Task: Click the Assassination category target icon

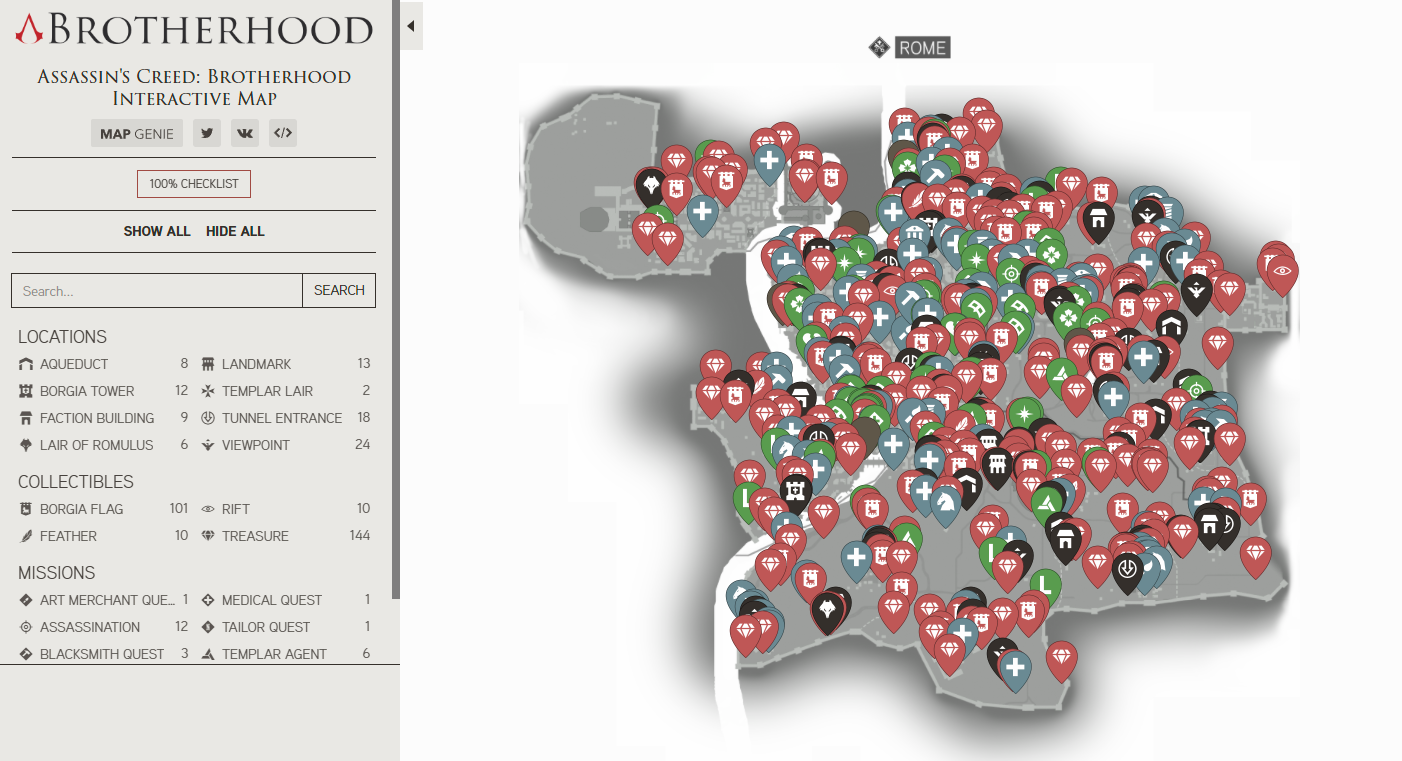Action: 26,627
